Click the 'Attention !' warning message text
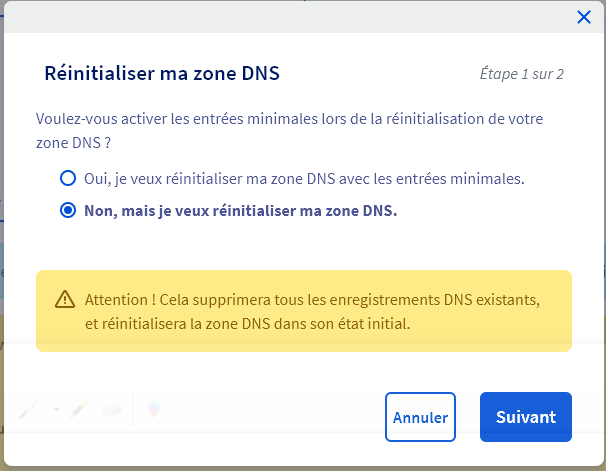The image size is (606, 471). coord(312,299)
